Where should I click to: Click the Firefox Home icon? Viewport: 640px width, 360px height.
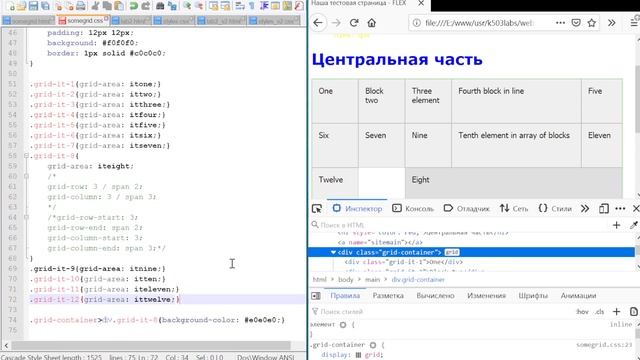point(371,23)
